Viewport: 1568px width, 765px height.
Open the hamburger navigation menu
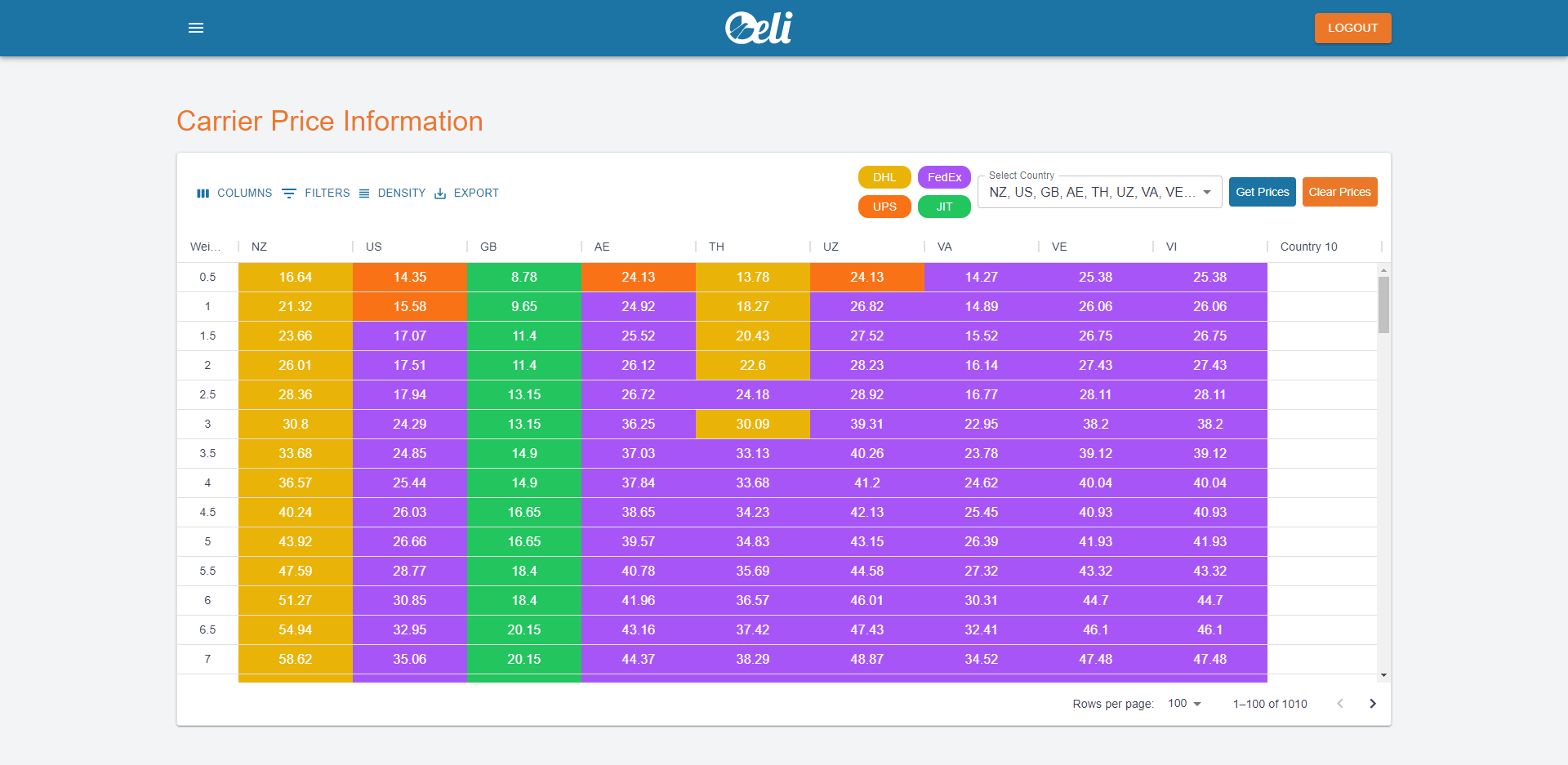click(x=196, y=28)
